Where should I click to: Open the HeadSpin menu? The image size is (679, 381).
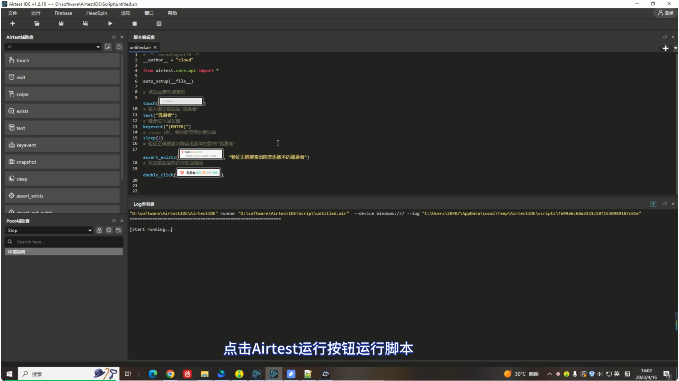tap(96, 13)
